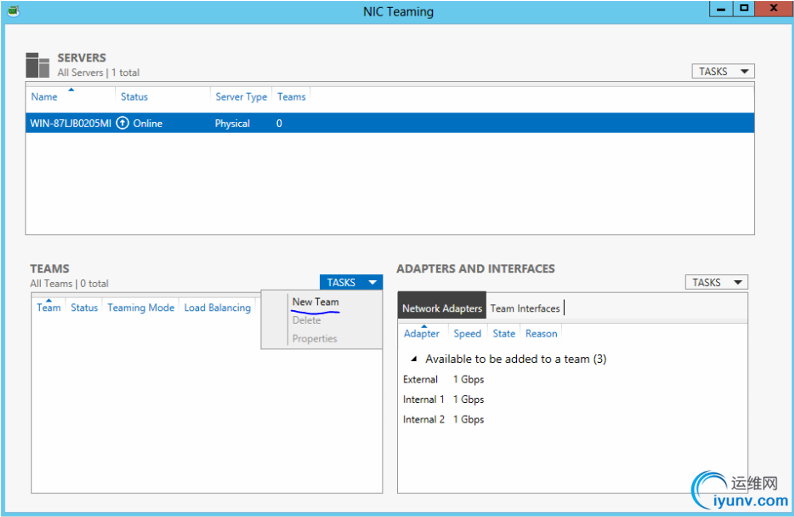Close the NIC Teaming window
The height and width of the screenshot is (517, 794).
[774, 9]
